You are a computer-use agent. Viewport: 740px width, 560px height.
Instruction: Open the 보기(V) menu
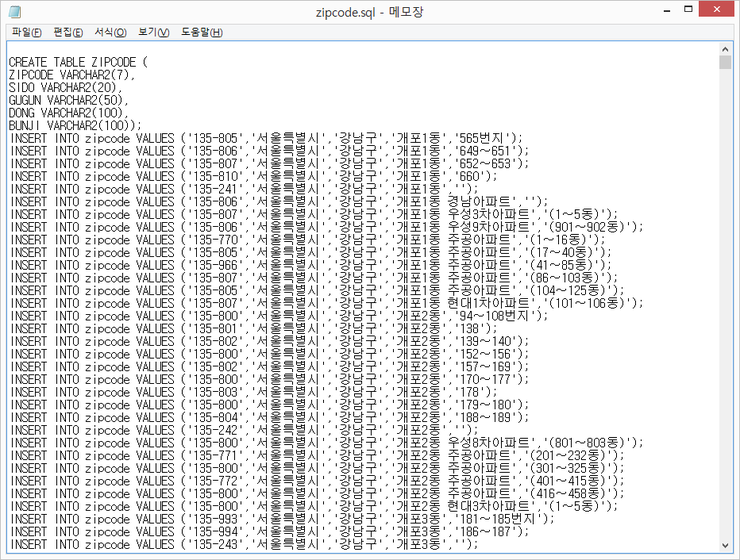153,32
